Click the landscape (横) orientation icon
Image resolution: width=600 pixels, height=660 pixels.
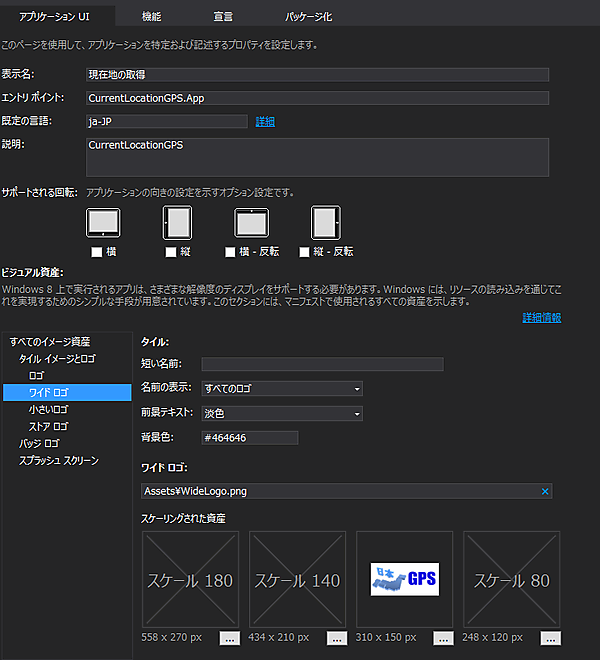[x=103, y=222]
